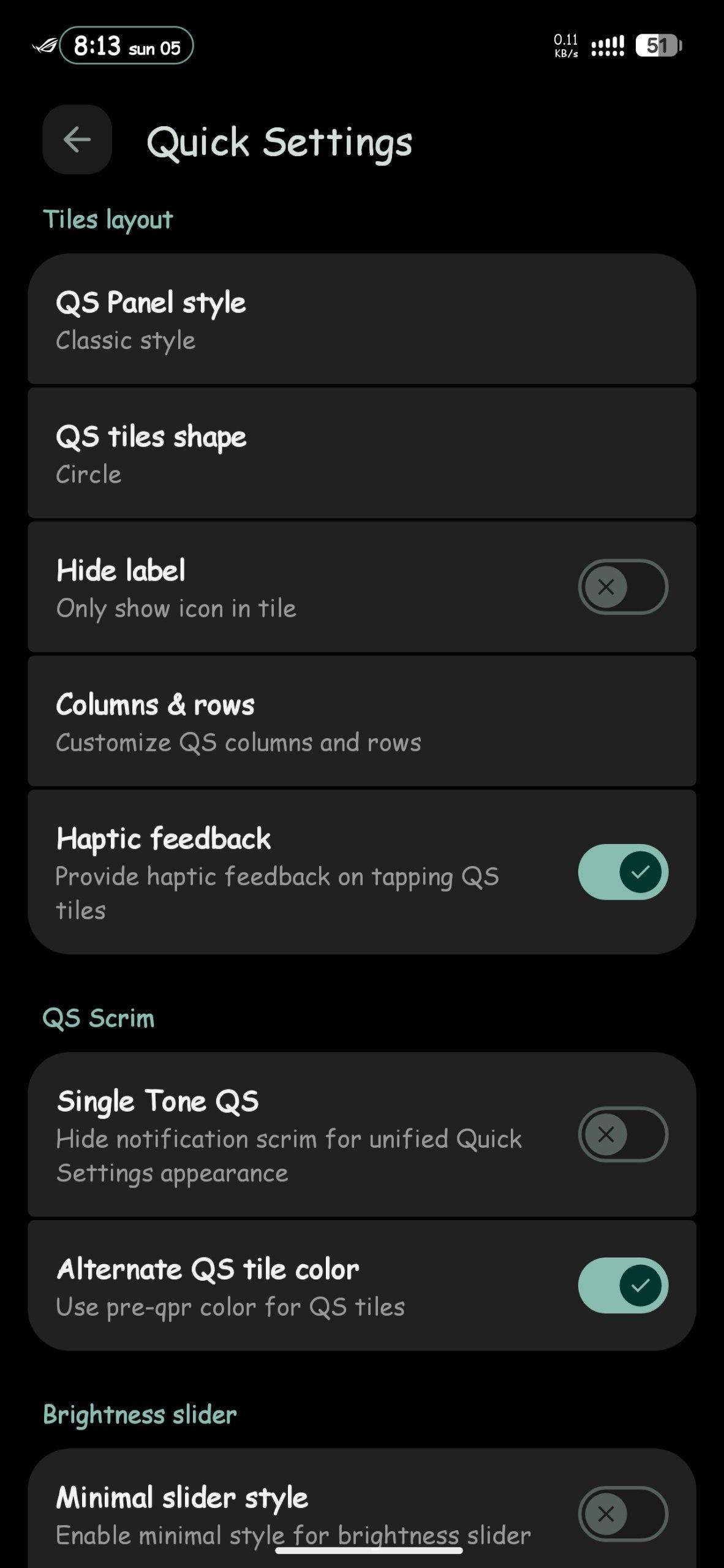This screenshot has width=724, height=1568.
Task: Tap the Tiles layout section header
Action: [108, 220]
